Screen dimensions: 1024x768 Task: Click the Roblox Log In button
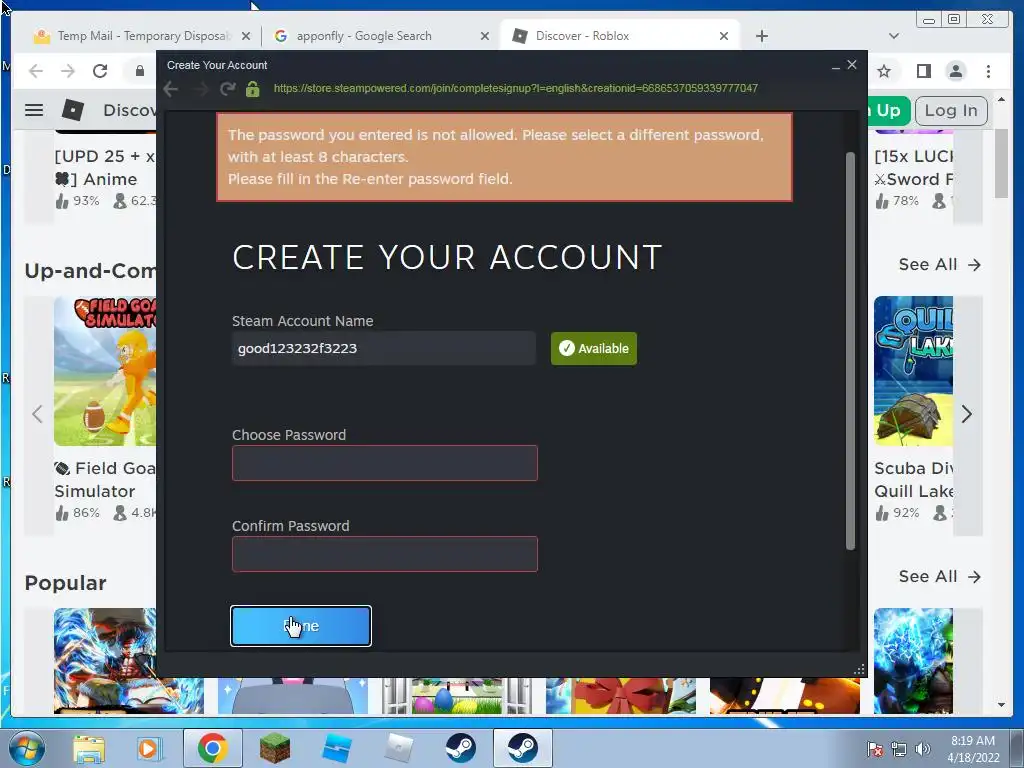(951, 110)
